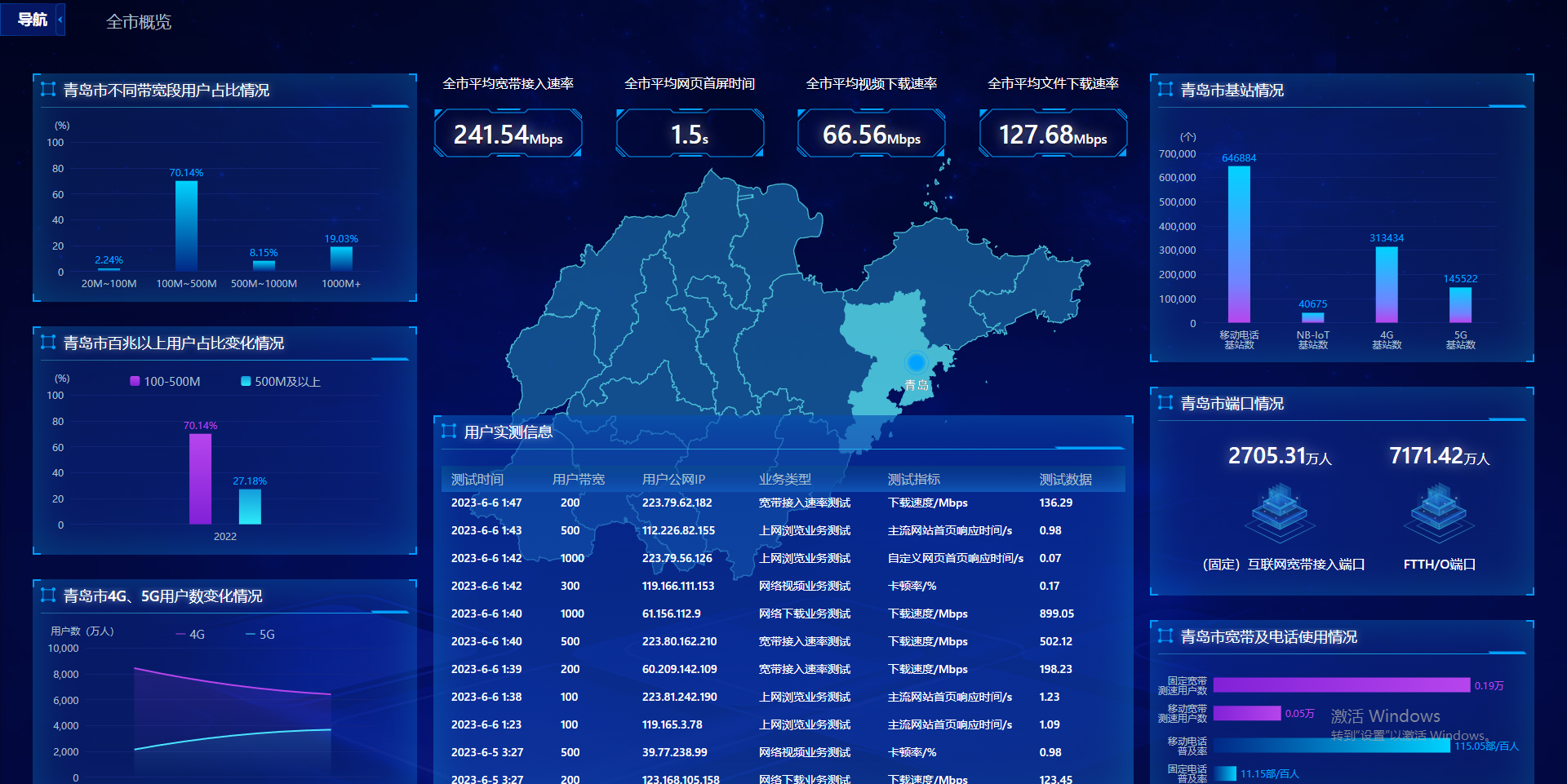Collapse navigation using arrow beside 导航
This screenshot has height=784, width=1567.
[60, 19]
